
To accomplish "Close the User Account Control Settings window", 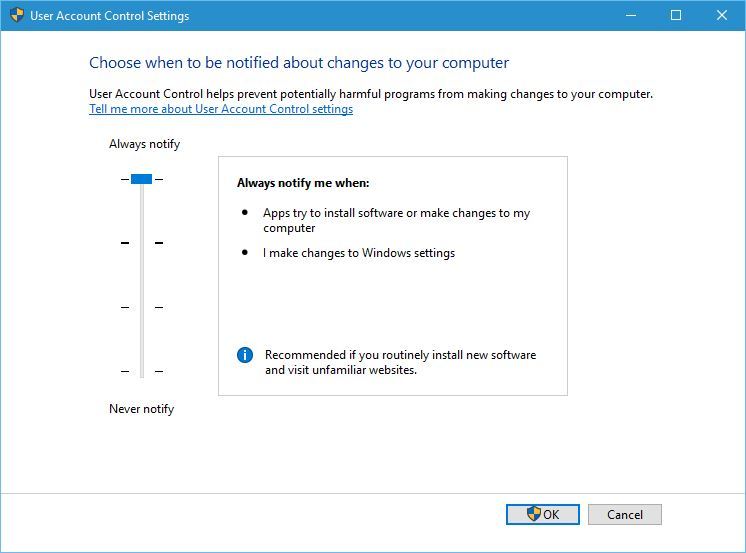I will point(722,15).
